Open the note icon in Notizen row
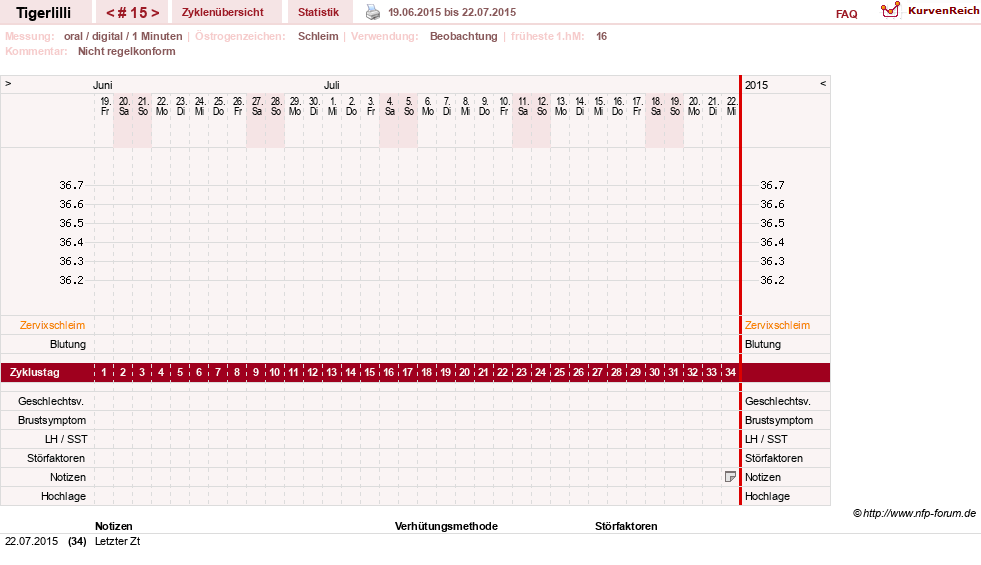 [x=729, y=477]
